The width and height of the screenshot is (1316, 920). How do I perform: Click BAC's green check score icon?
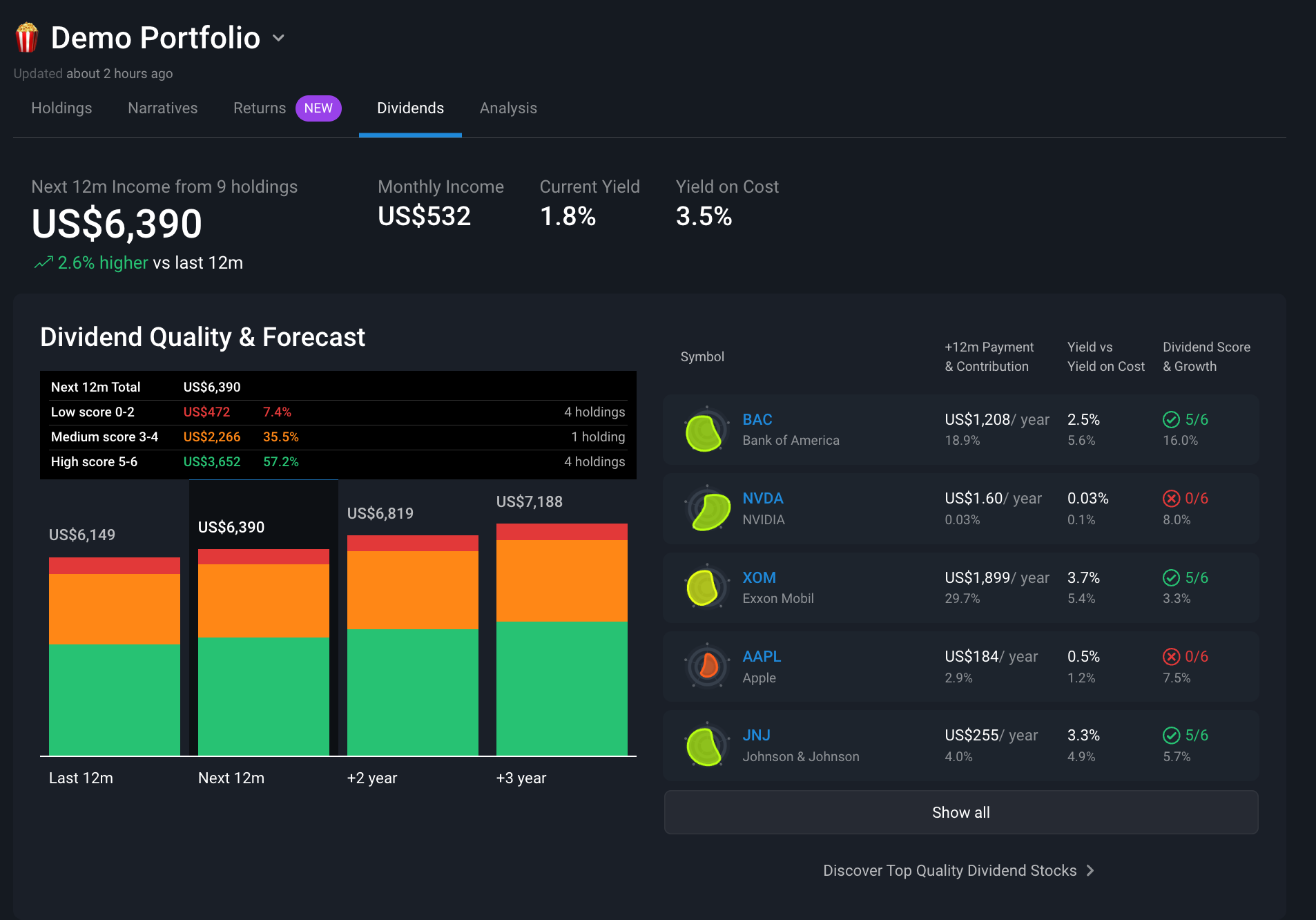click(x=1171, y=419)
